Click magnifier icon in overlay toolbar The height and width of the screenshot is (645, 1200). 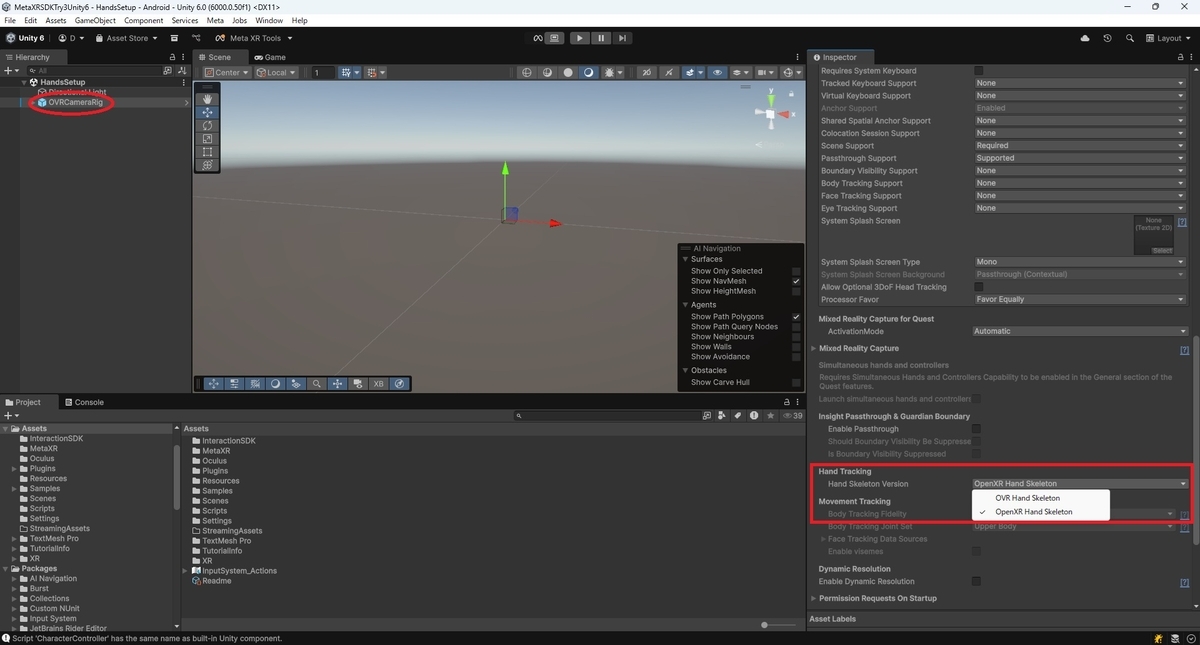tap(316, 383)
